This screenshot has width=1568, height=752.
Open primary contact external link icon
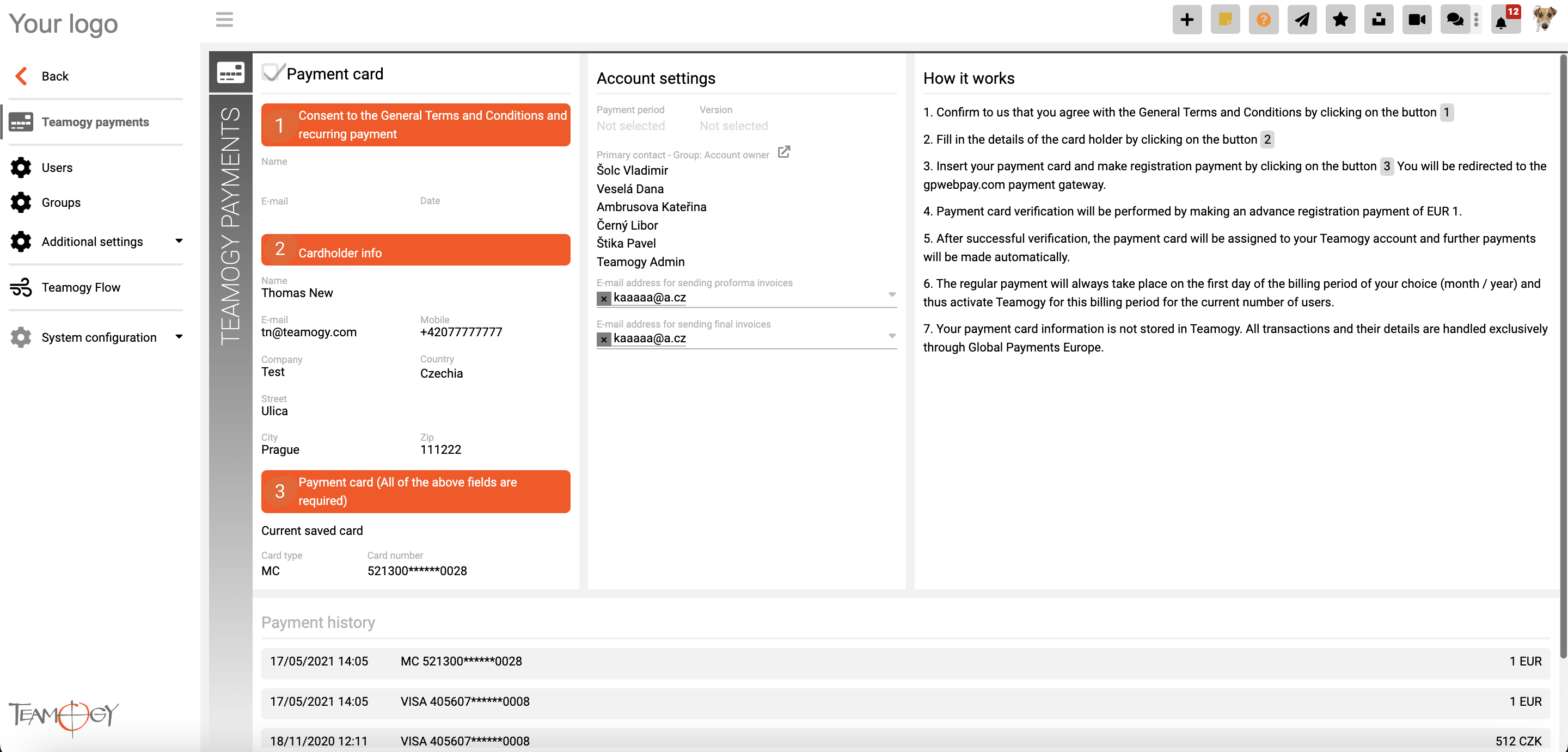click(784, 152)
